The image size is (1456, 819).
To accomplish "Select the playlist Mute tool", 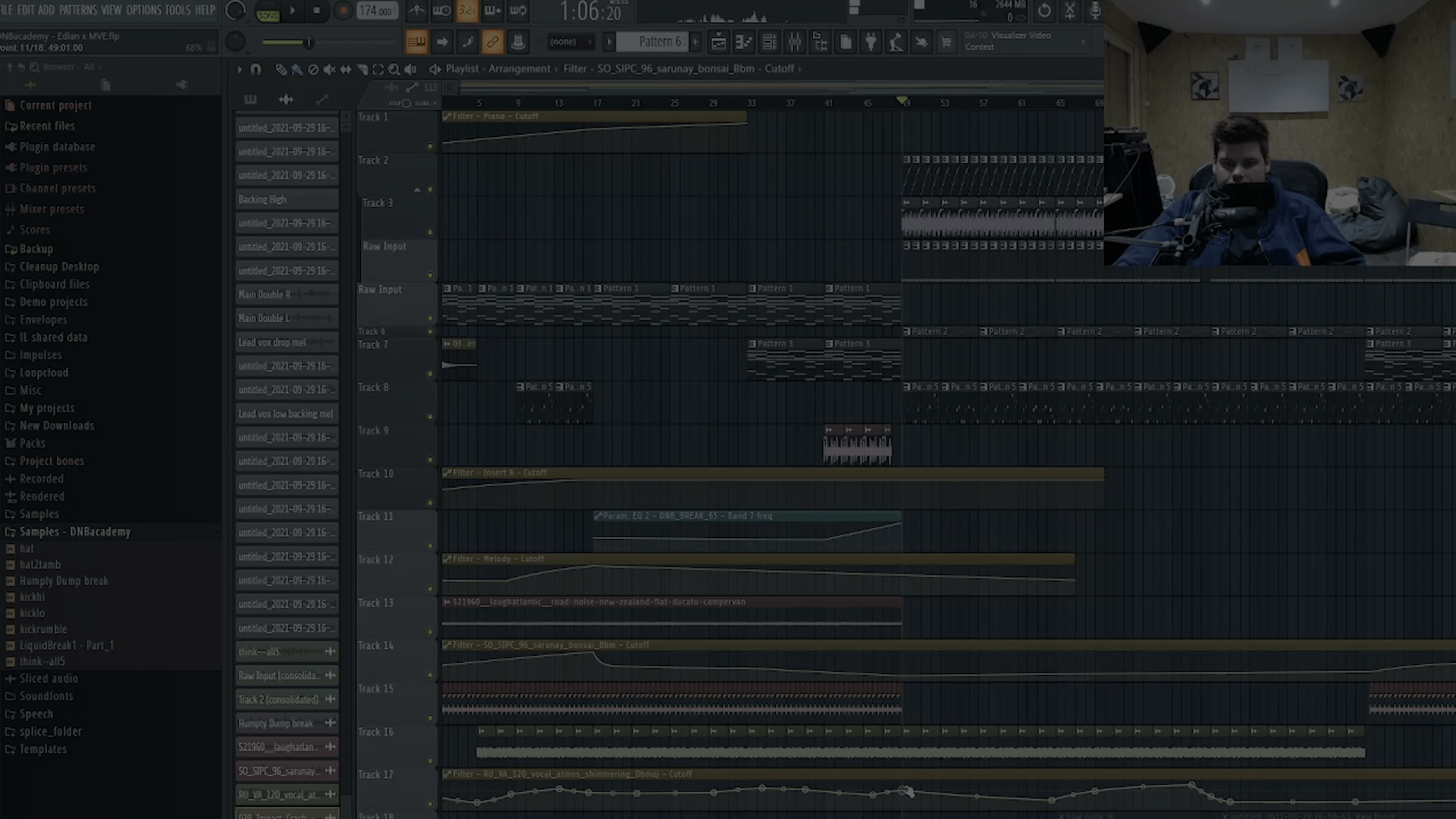I will tap(329, 69).
